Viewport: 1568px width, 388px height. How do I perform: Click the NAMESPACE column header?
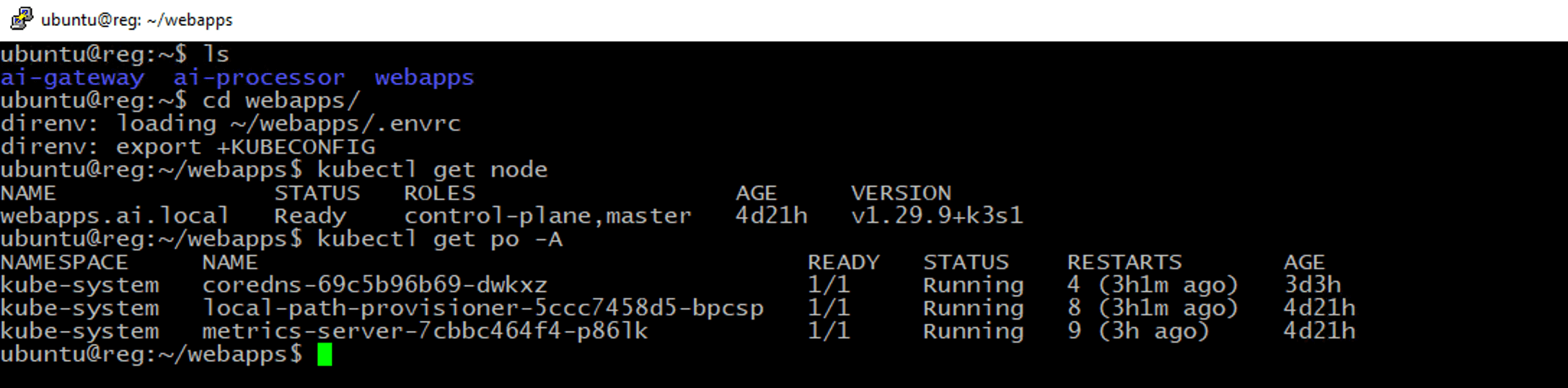[x=64, y=262]
